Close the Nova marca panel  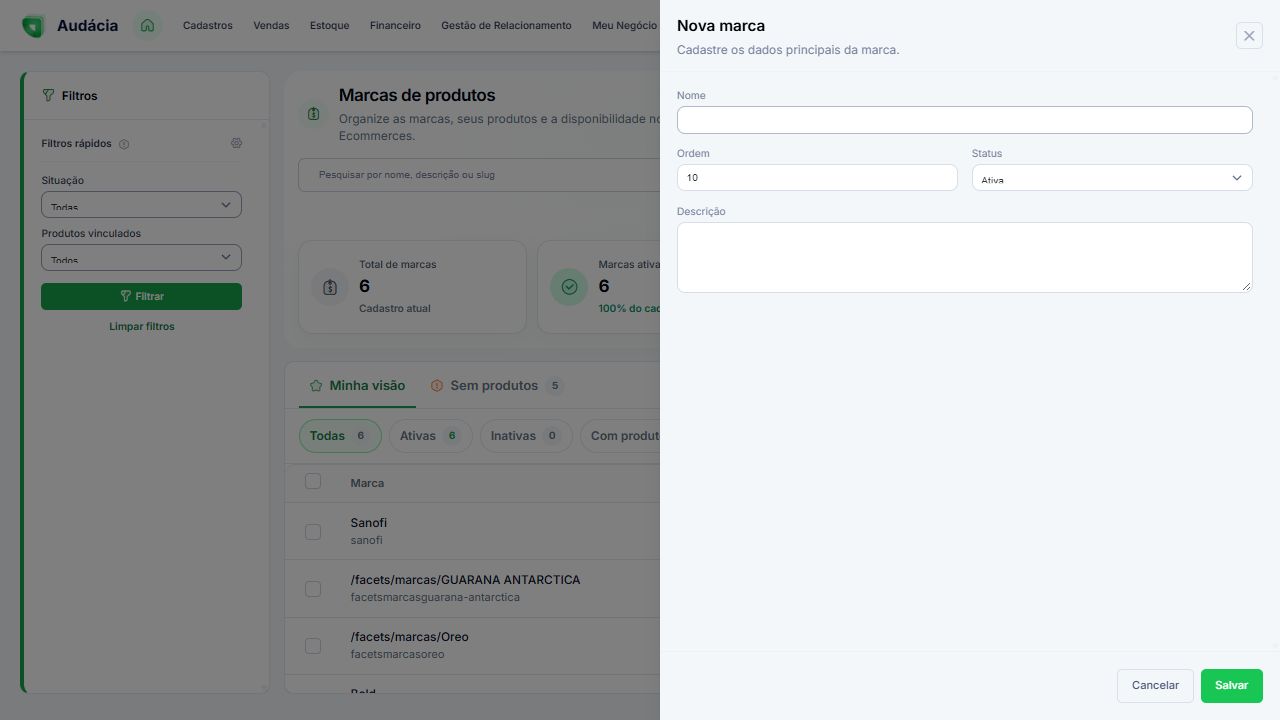tap(1249, 36)
